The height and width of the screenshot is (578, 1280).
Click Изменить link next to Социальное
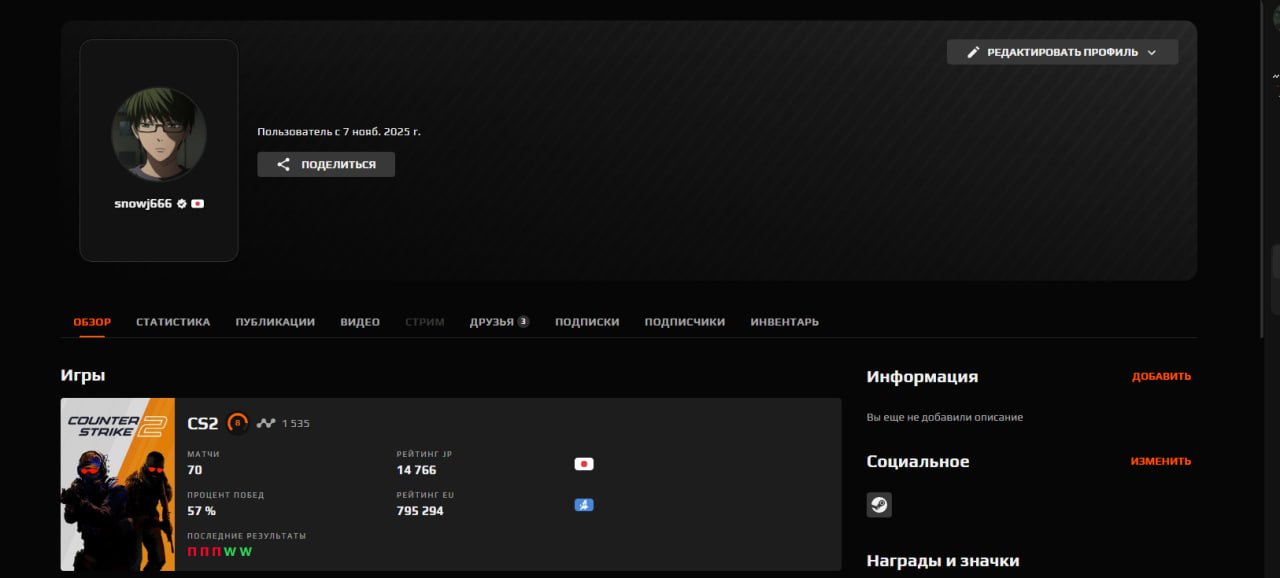click(1160, 462)
